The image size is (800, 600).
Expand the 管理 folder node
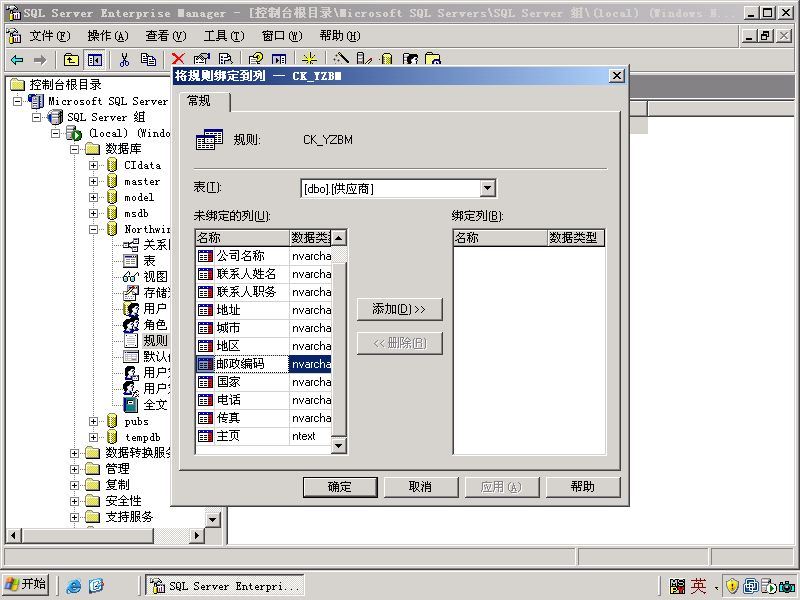click(74, 469)
